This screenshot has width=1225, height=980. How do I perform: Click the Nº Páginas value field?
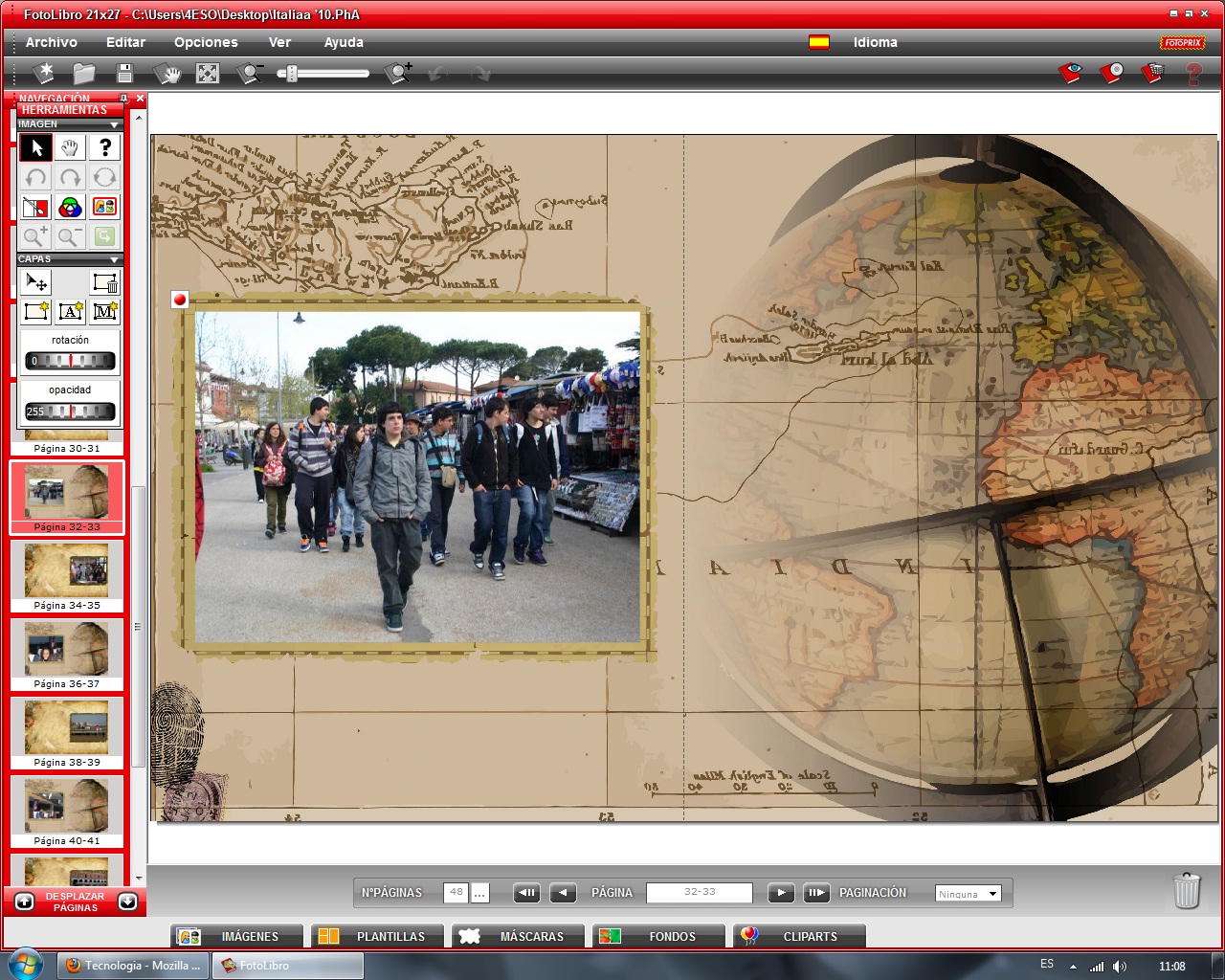click(456, 893)
